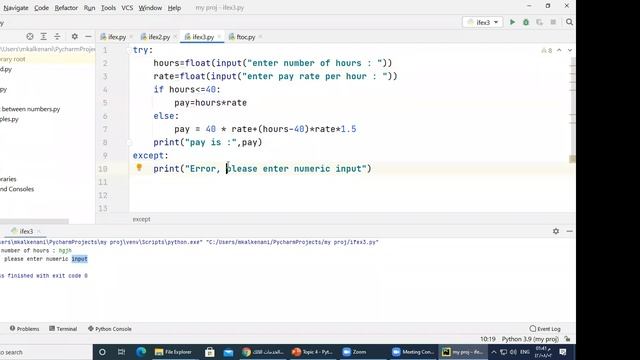
Task: Close the ifex3.py editor tab
Action: pyautogui.click(x=219, y=37)
